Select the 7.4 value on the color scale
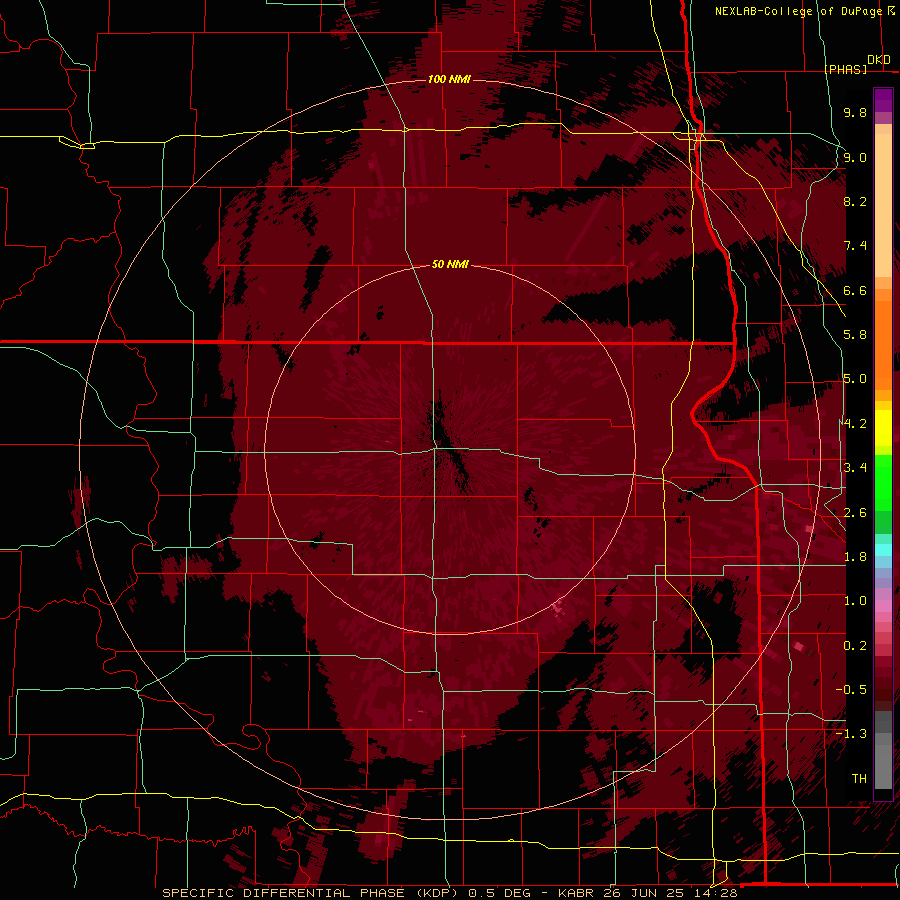900x900 pixels. pos(855,246)
